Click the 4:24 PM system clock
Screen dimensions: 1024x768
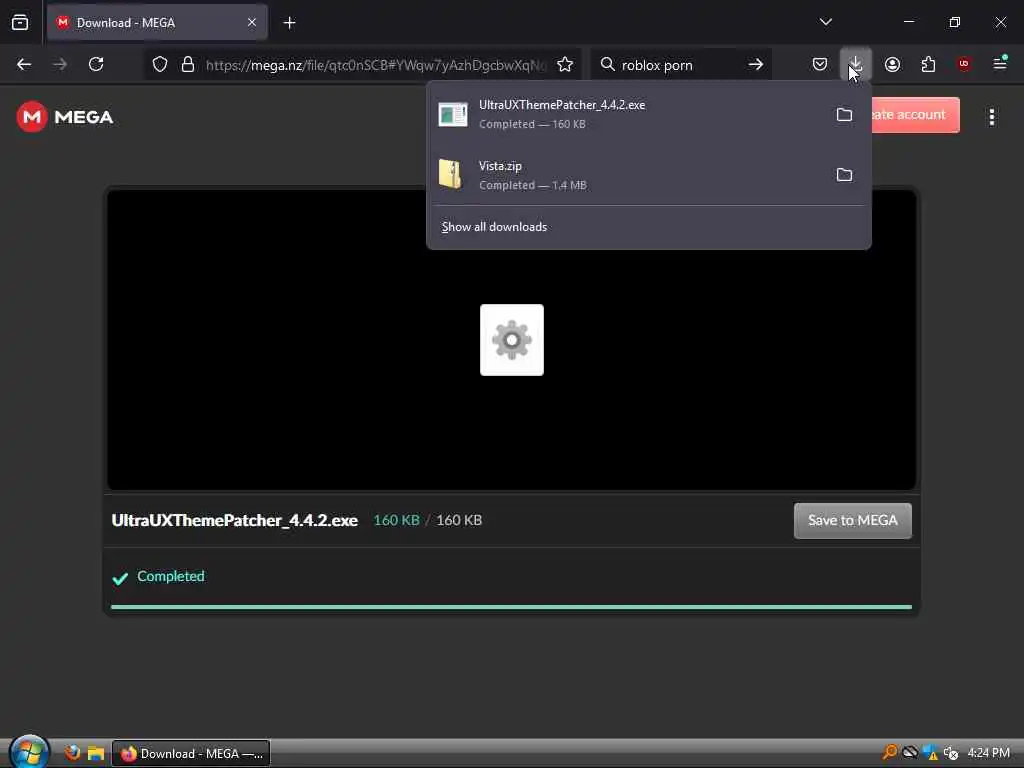[x=988, y=753]
